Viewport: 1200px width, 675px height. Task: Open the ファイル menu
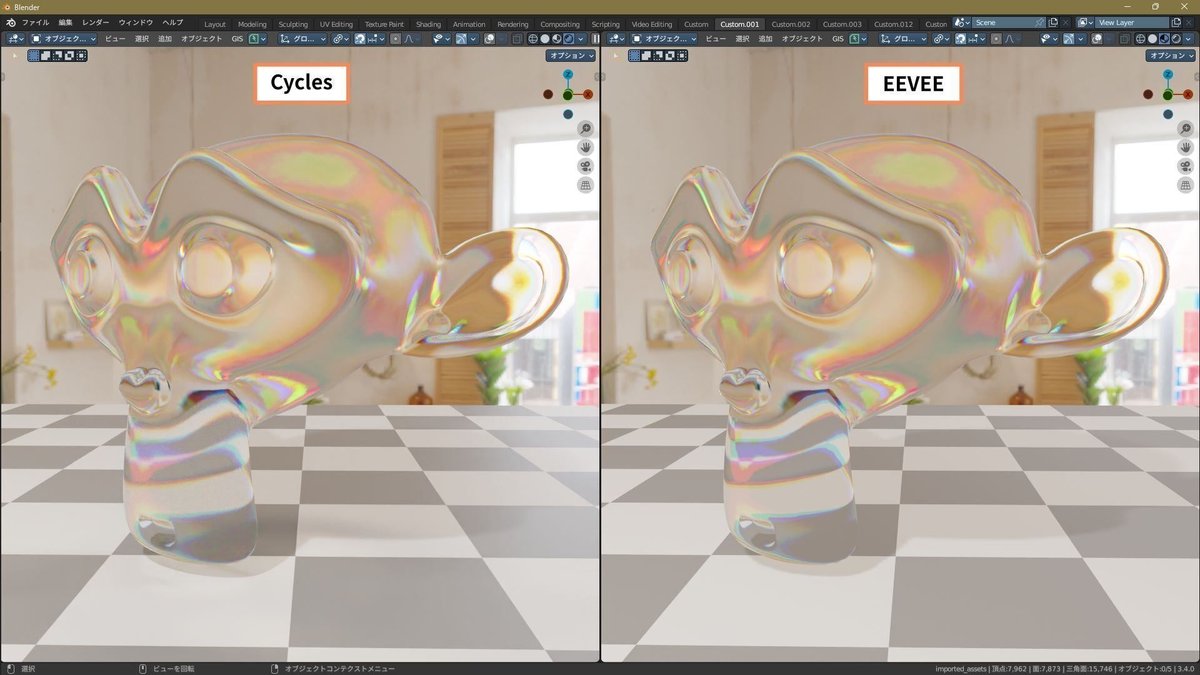(35, 22)
